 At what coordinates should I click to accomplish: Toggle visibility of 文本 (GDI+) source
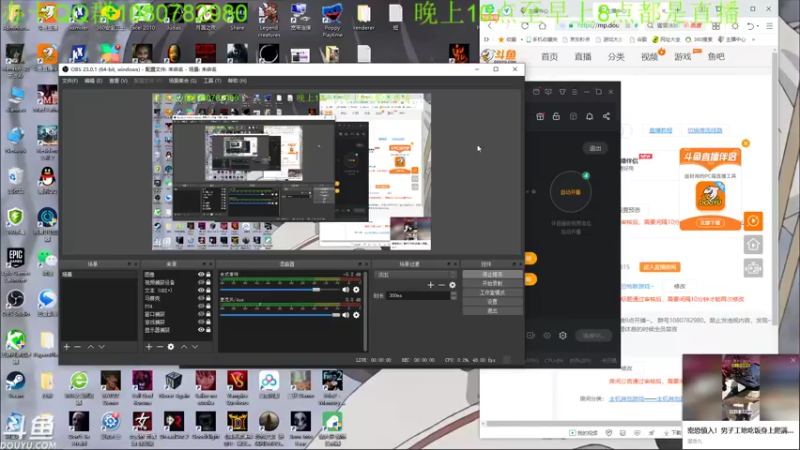click(201, 290)
